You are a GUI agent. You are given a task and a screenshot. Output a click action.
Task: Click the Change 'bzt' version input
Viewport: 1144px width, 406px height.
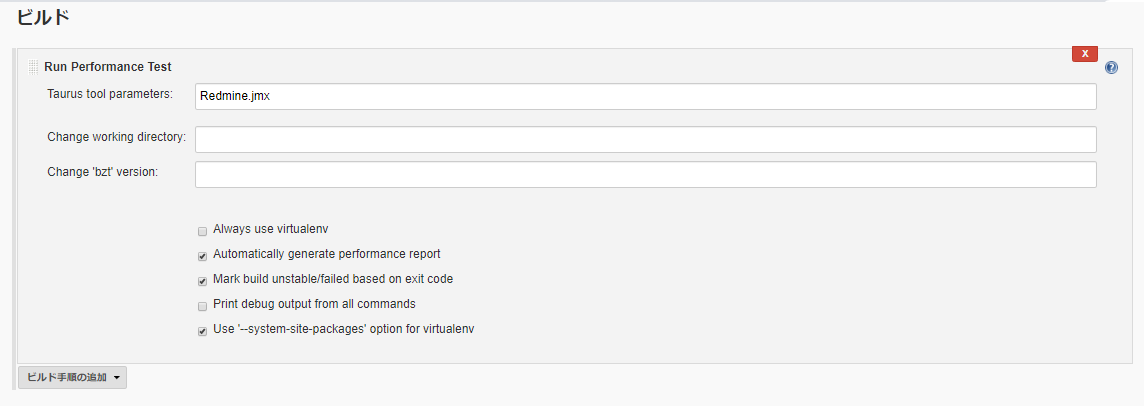pyautogui.click(x=645, y=174)
